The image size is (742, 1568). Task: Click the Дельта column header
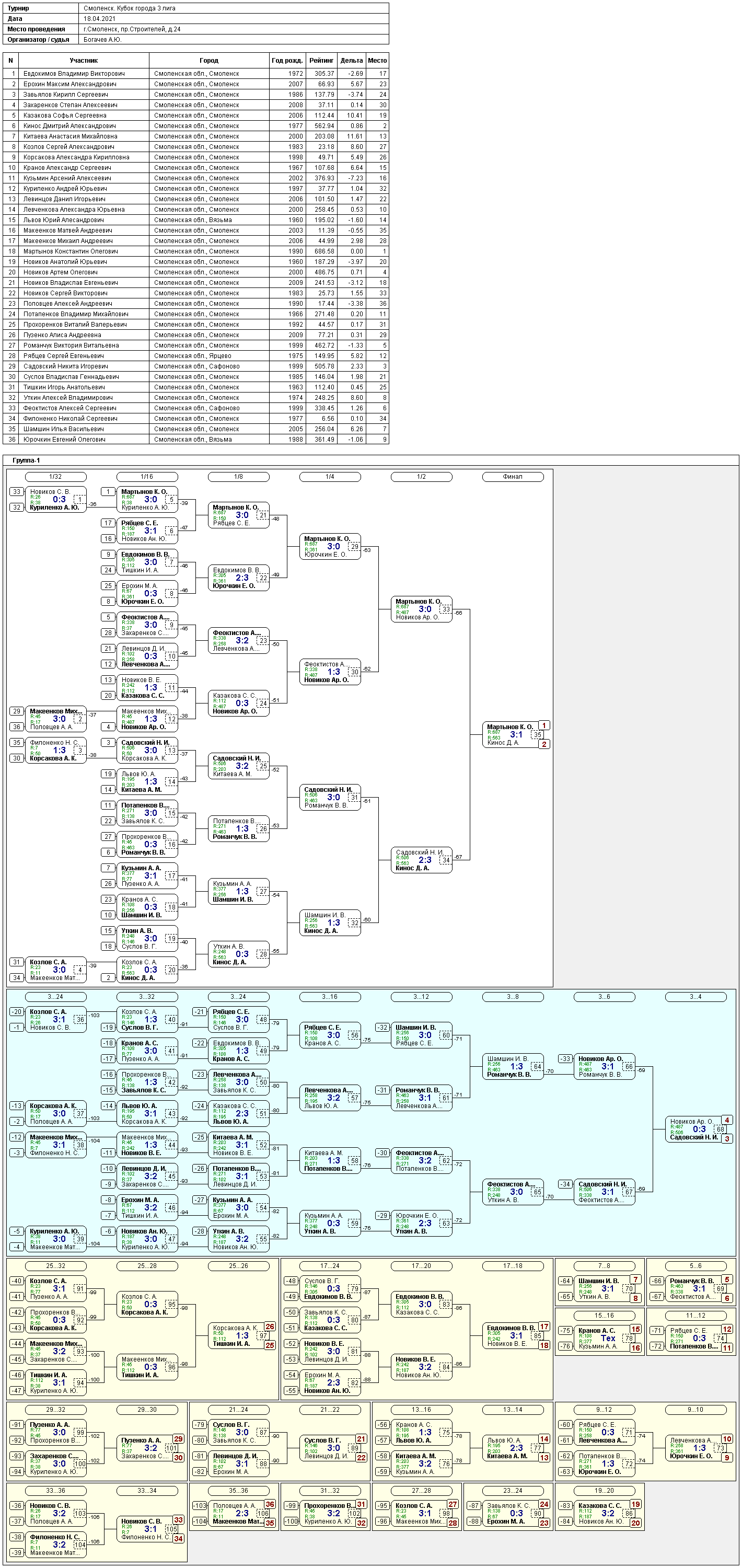point(351,60)
